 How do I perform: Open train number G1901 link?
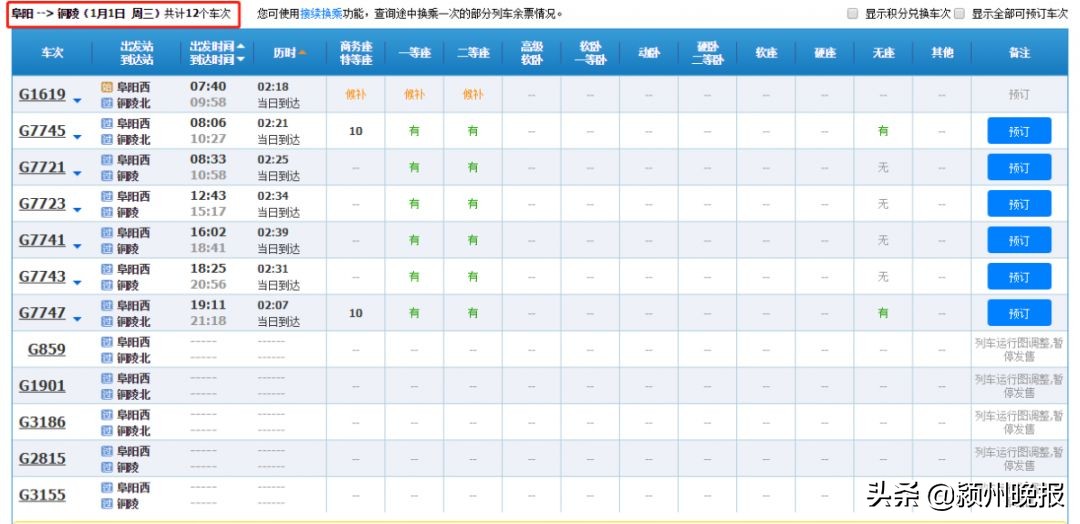click(42, 386)
